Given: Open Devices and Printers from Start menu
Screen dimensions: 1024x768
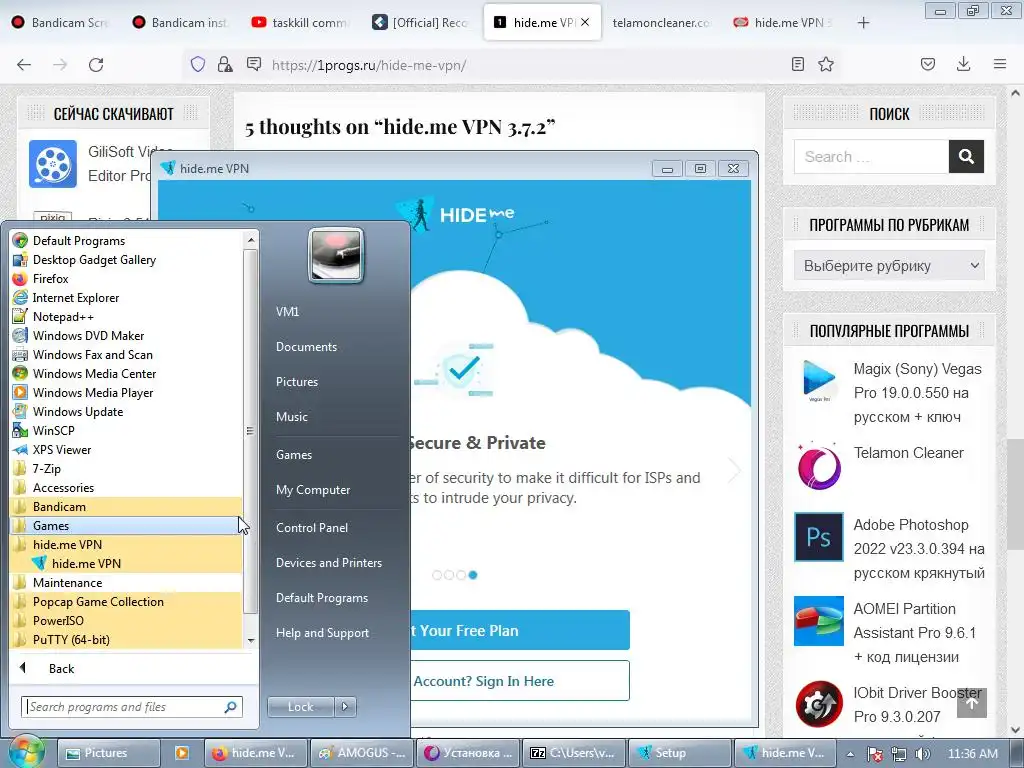Looking at the screenshot, I should point(328,563).
